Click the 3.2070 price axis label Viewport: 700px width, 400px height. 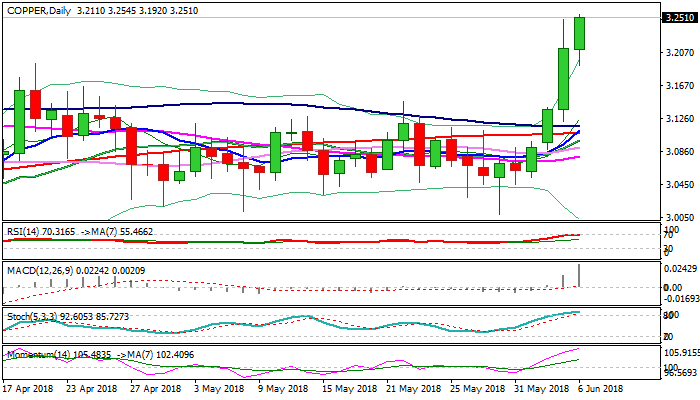(679, 52)
